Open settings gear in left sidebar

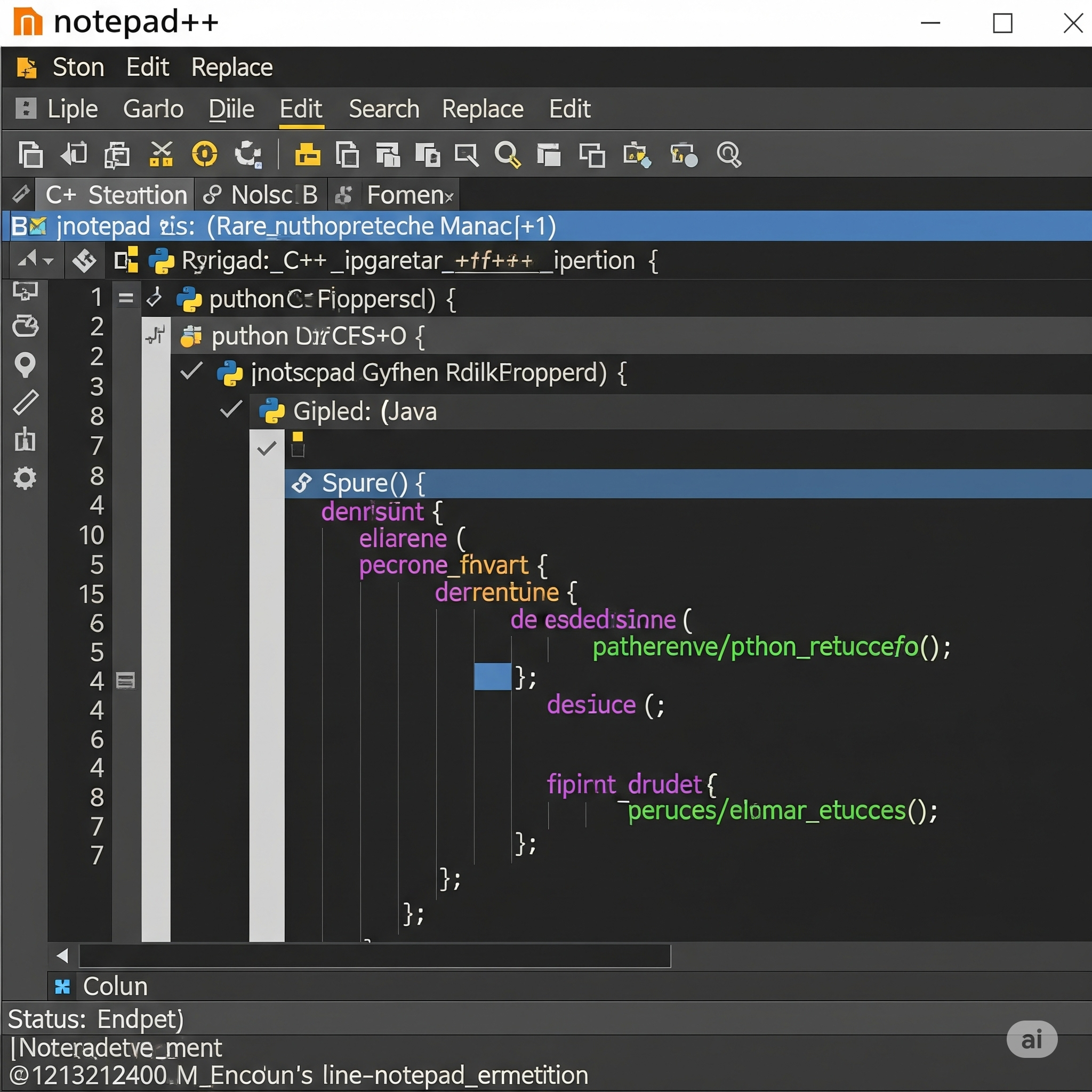(25, 478)
